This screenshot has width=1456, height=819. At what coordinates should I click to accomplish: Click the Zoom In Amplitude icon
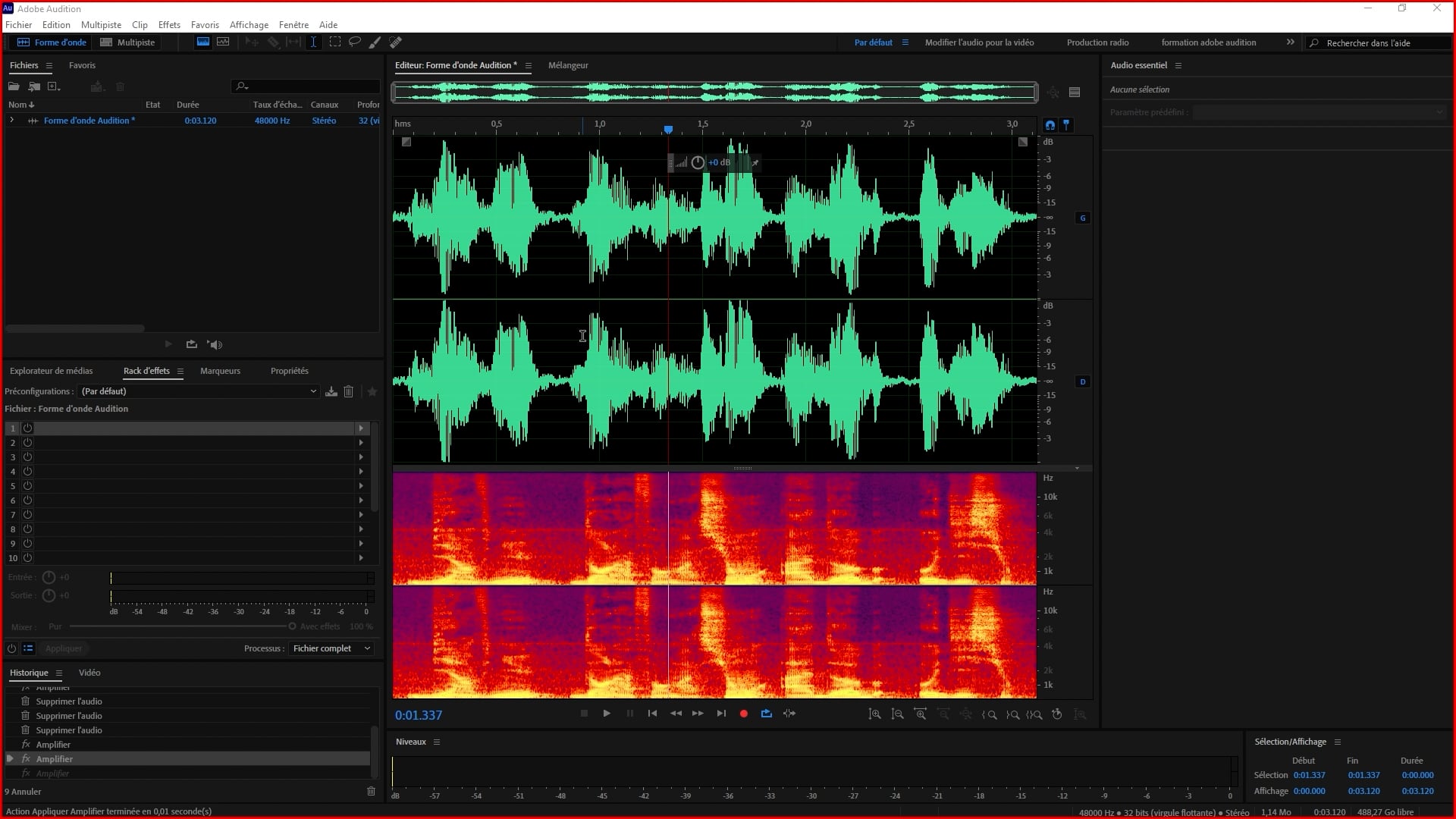[x=874, y=714]
